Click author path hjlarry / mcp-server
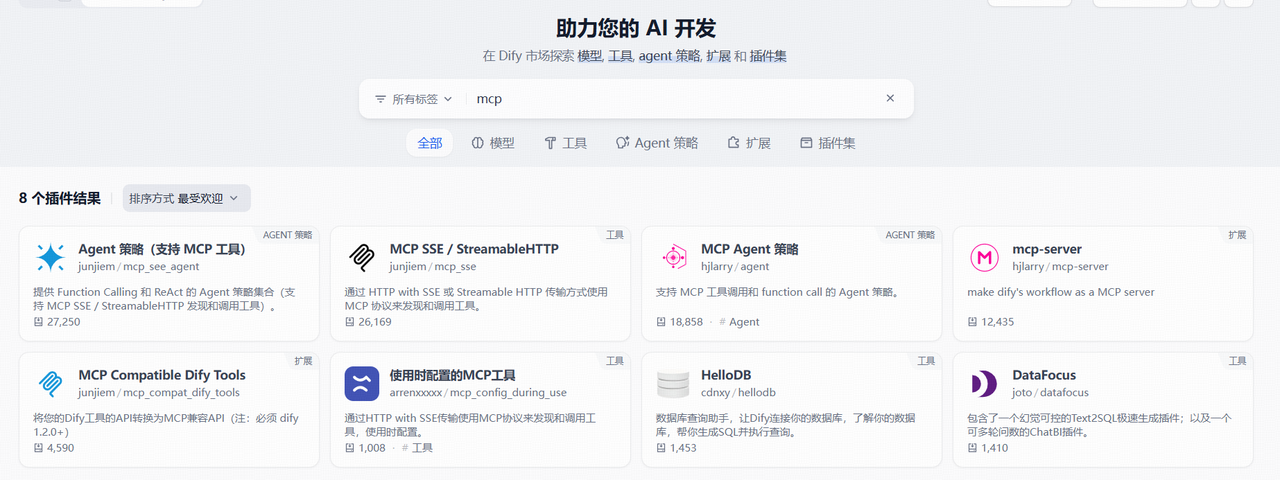 (1061, 267)
